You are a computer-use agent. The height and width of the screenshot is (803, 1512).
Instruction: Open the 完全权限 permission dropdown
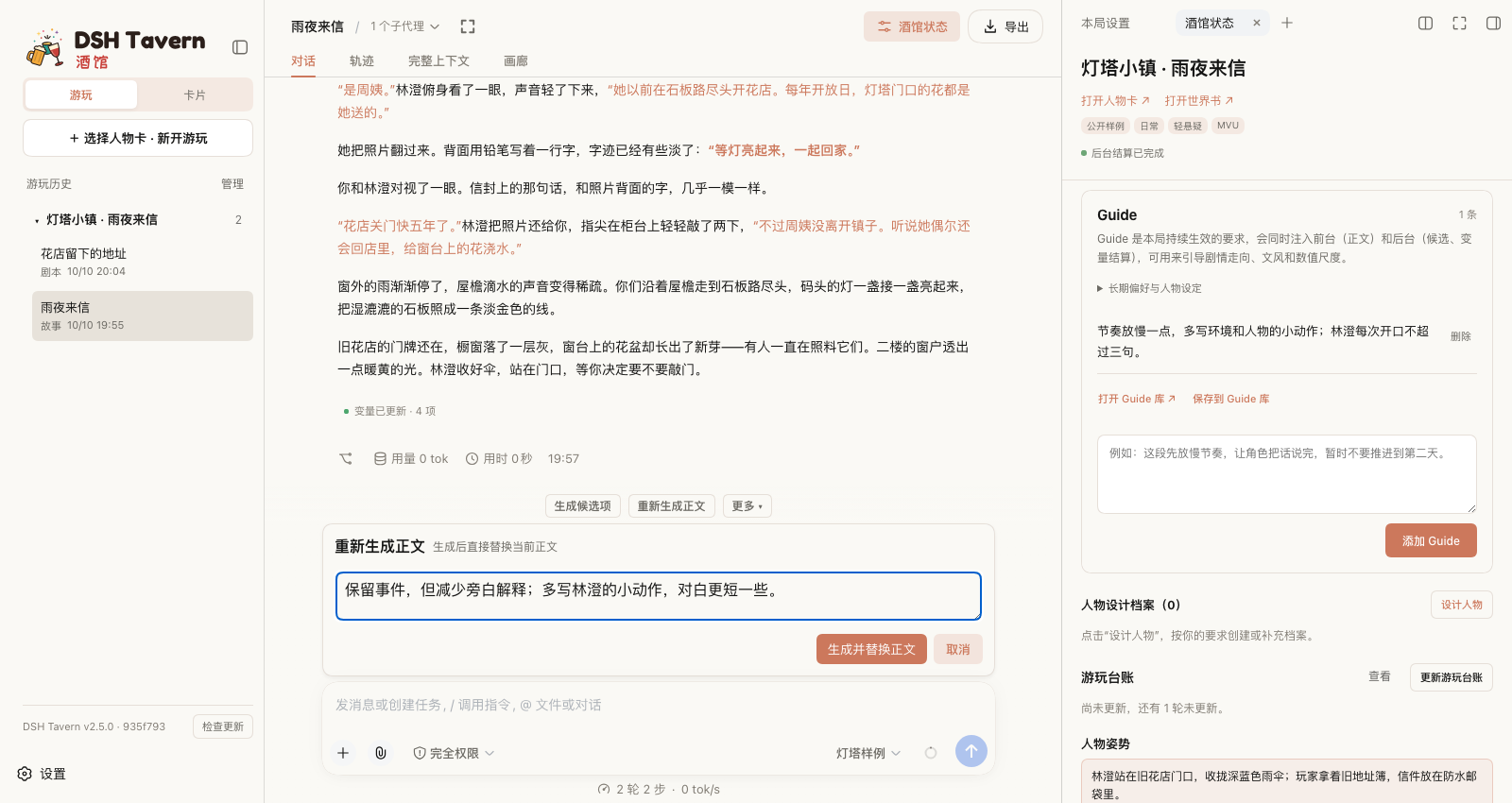pyautogui.click(x=454, y=753)
